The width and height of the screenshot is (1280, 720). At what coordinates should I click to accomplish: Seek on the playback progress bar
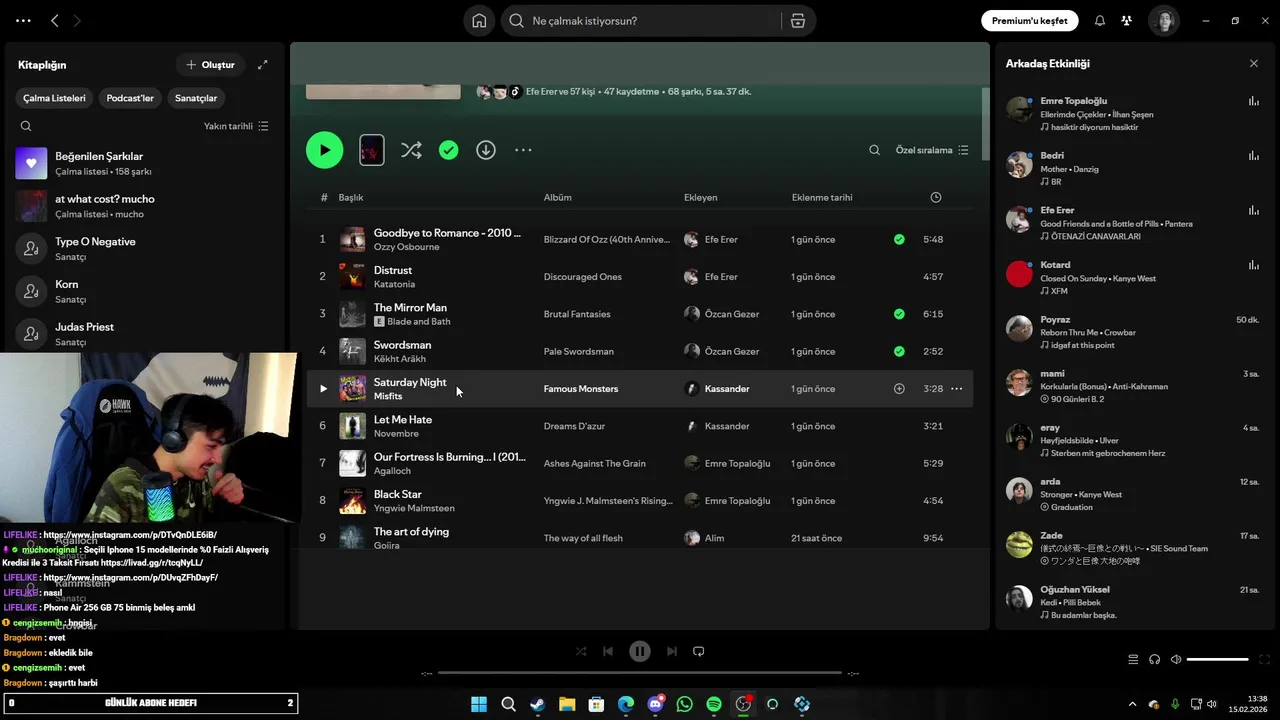[x=640, y=673]
